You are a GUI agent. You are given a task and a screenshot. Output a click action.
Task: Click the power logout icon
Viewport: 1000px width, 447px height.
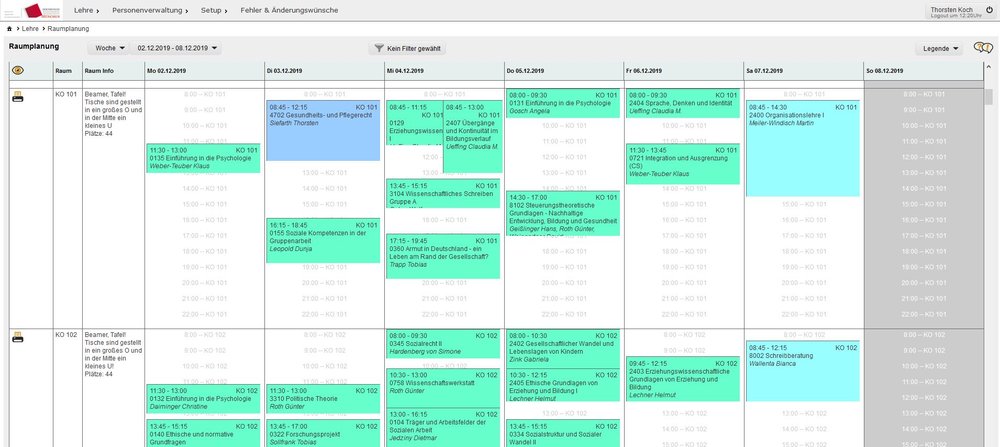click(x=988, y=9)
